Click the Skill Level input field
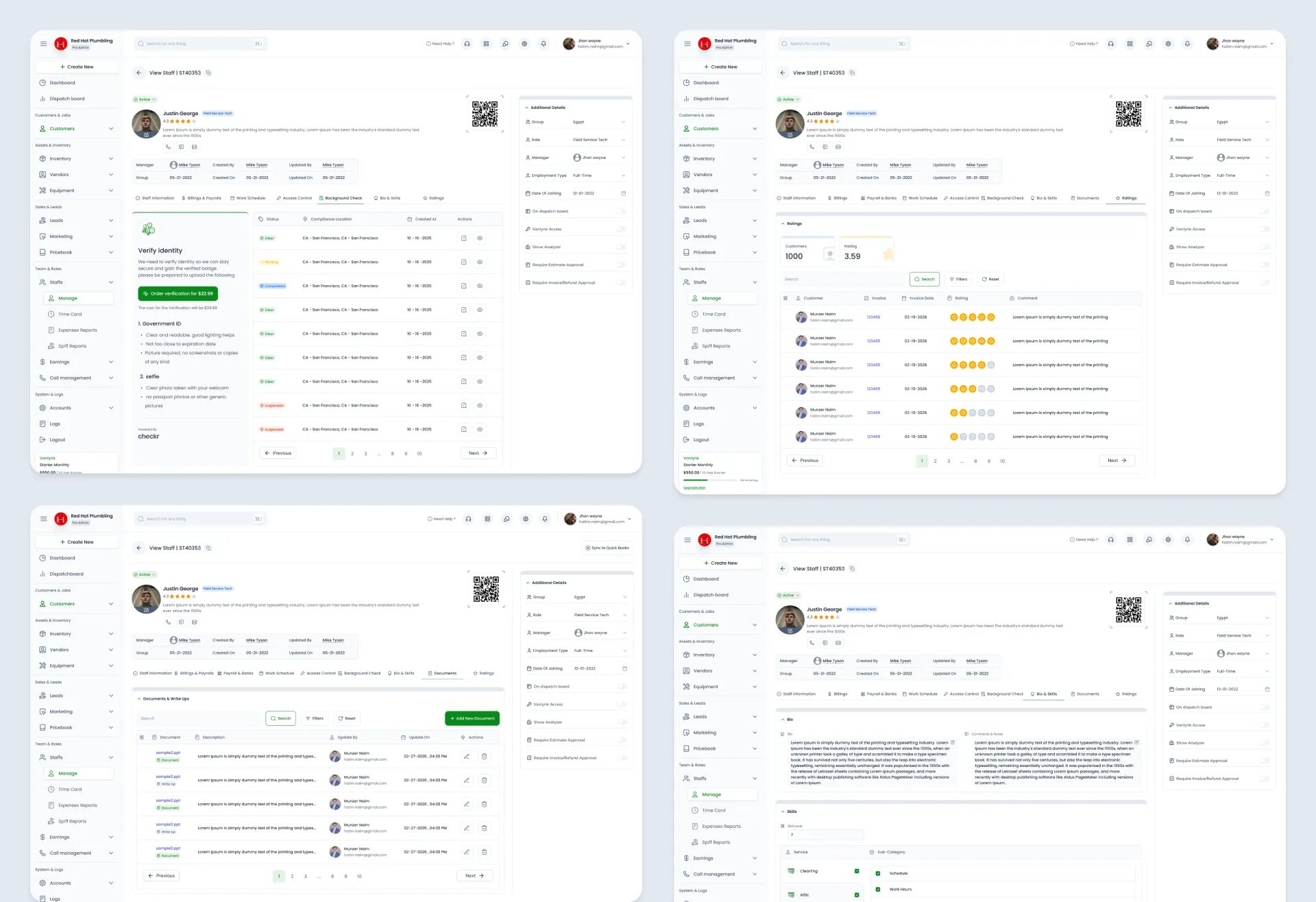 [825, 835]
